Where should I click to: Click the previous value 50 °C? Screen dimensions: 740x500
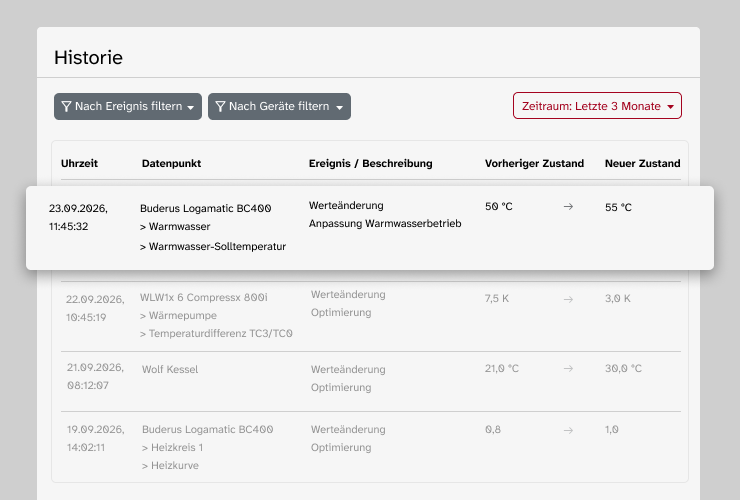coord(498,206)
